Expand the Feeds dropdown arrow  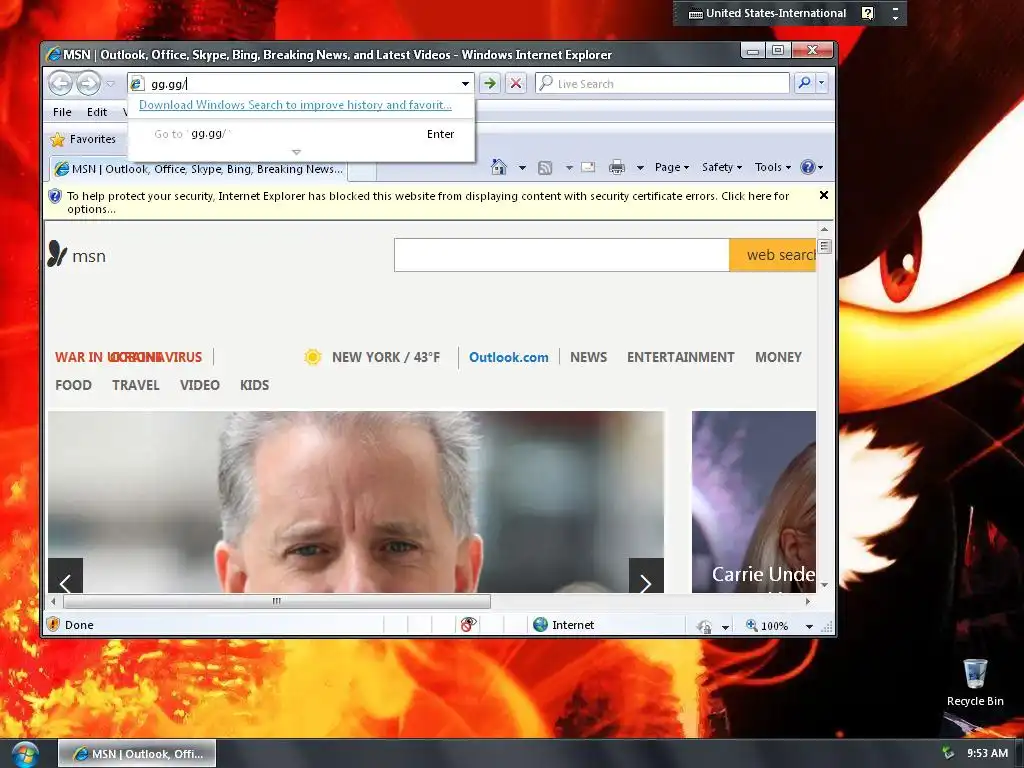click(x=569, y=168)
